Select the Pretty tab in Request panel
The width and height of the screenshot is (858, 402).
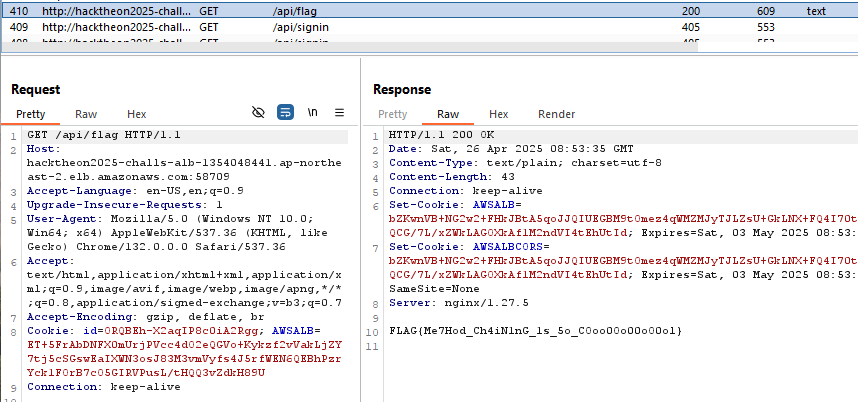(x=31, y=114)
